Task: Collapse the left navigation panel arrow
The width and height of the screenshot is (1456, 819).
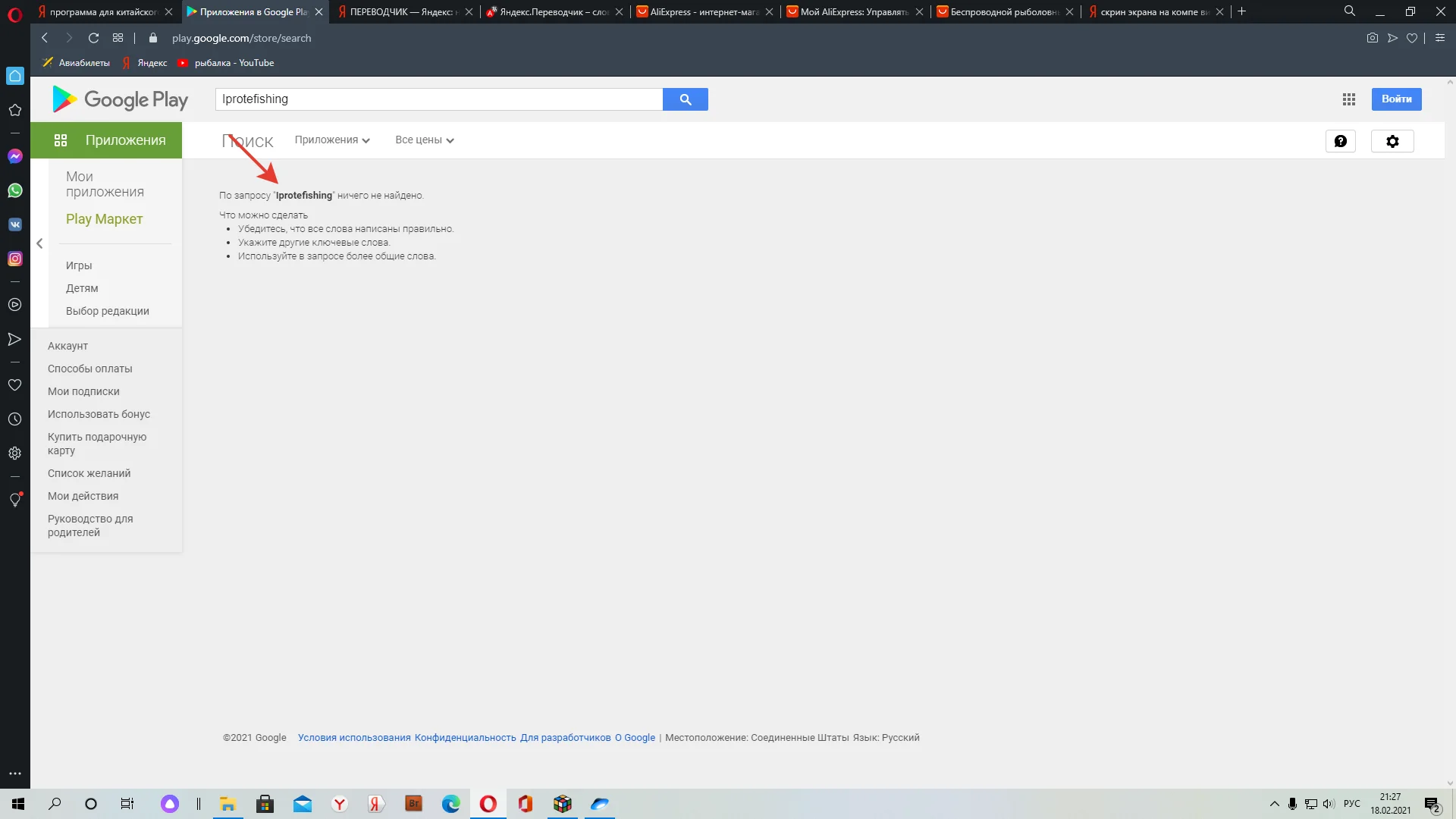Action: (x=39, y=243)
